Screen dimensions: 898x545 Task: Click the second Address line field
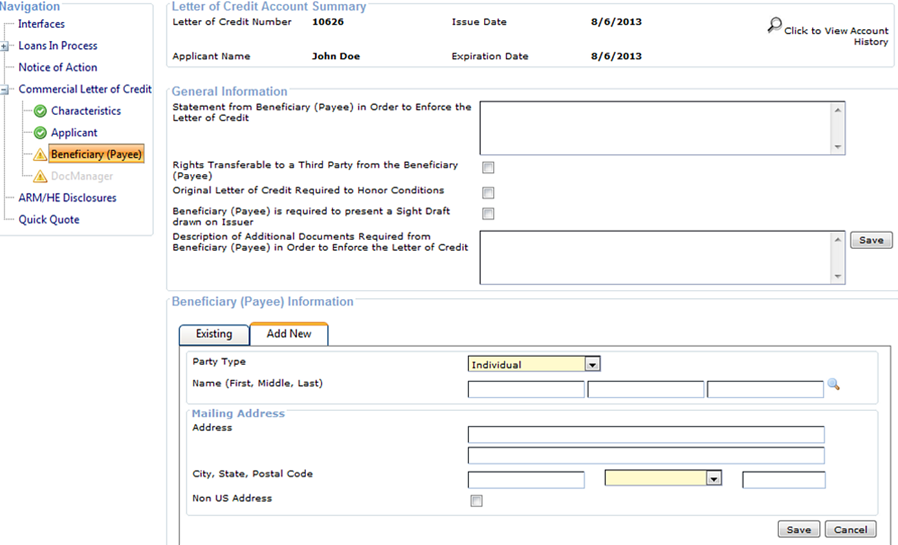click(646, 456)
